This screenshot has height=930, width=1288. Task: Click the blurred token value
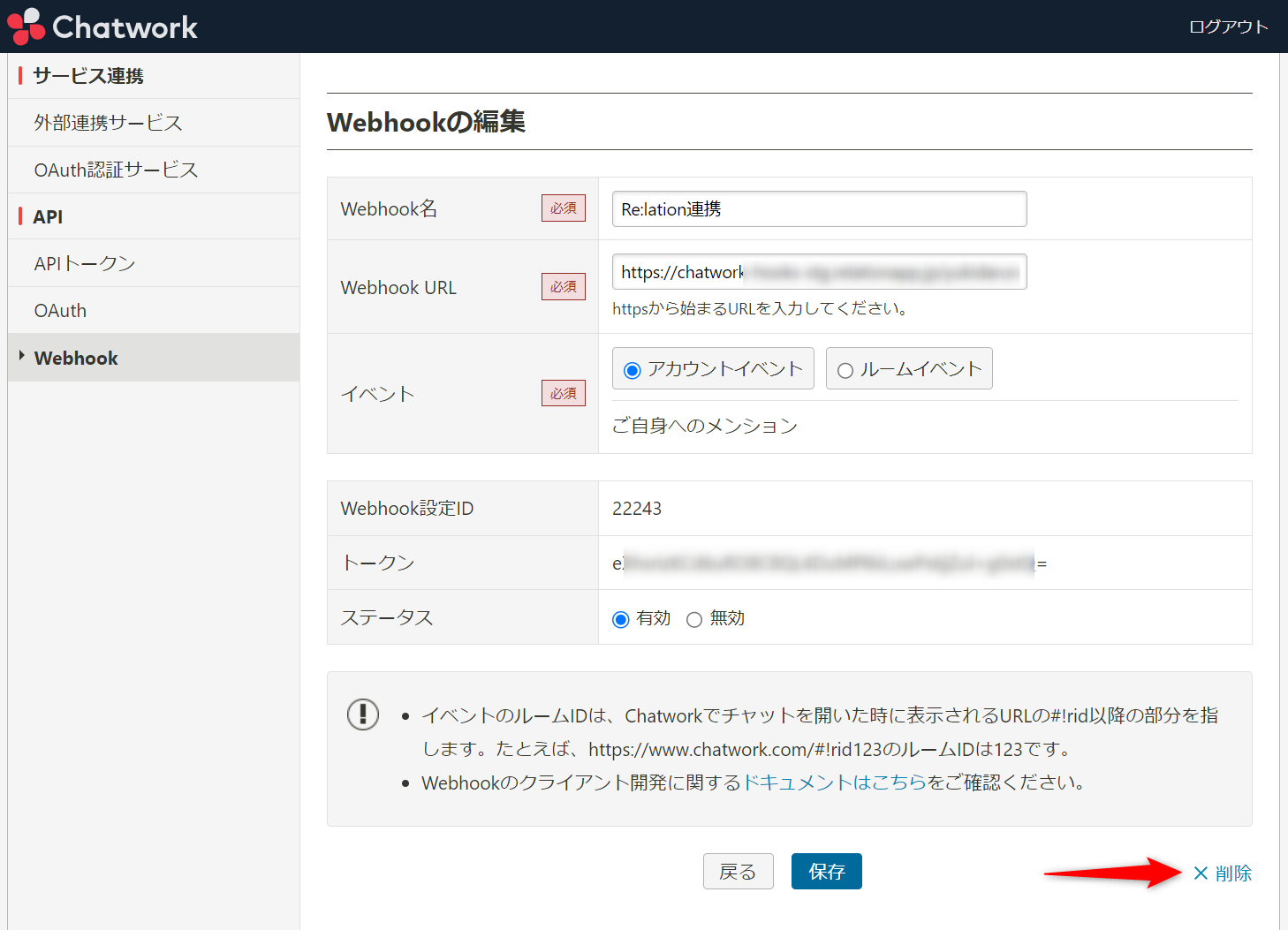tap(830, 563)
